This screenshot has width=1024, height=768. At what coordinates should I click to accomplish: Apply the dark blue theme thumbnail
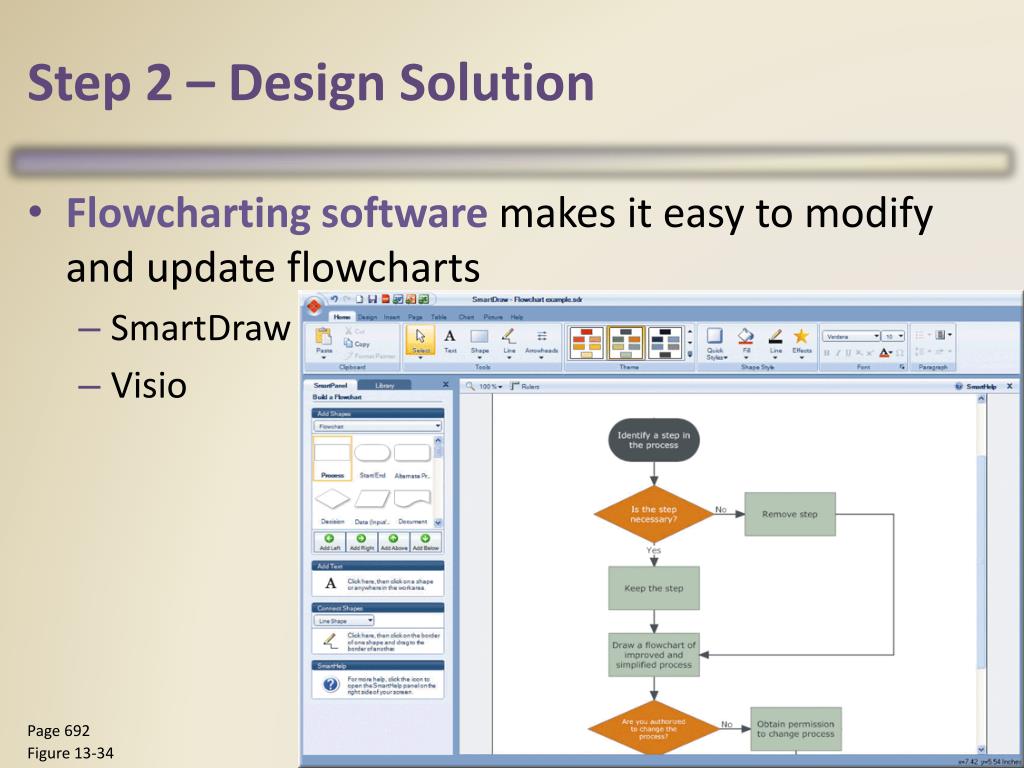[x=665, y=343]
